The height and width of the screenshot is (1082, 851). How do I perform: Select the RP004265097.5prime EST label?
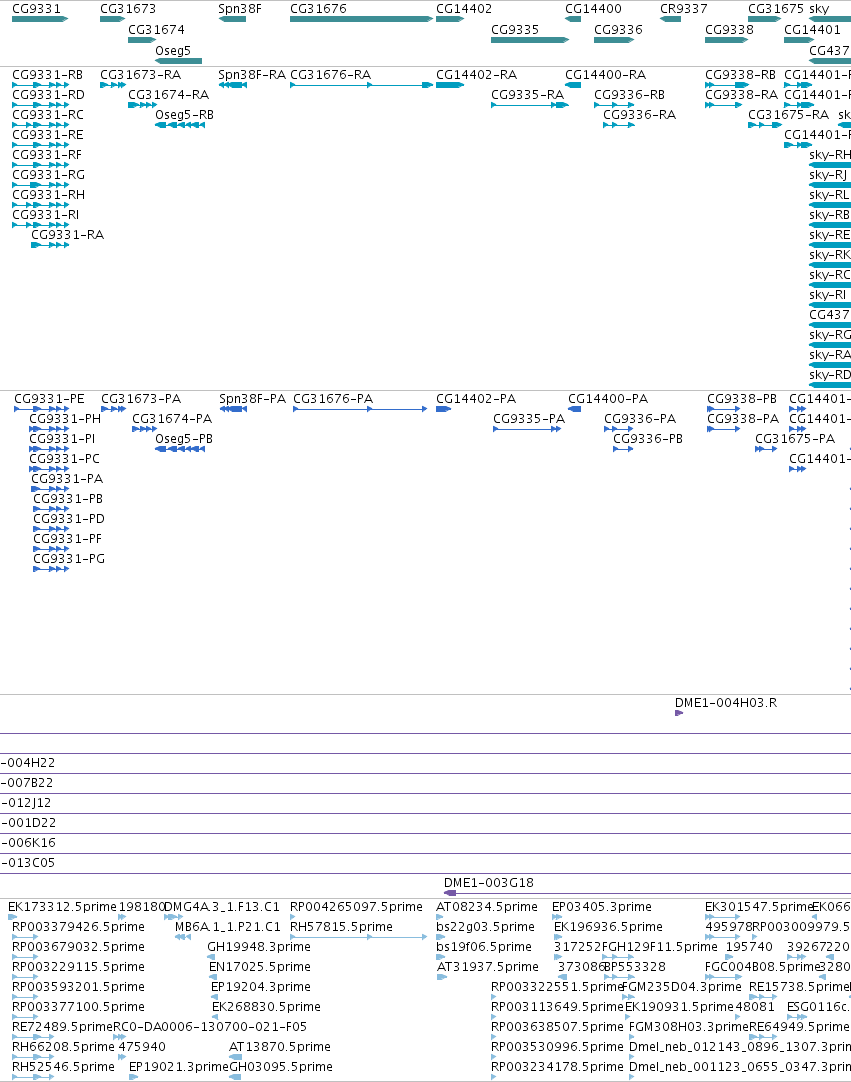click(356, 907)
